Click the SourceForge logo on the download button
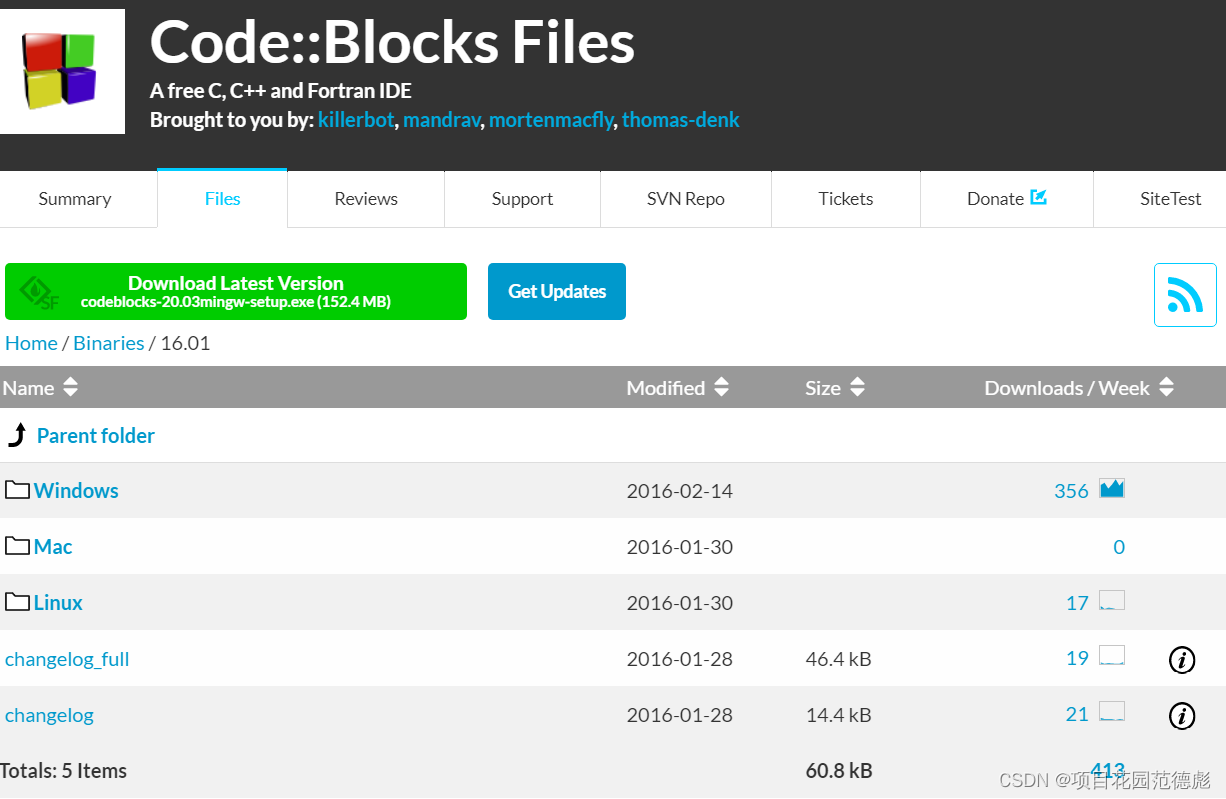The height and width of the screenshot is (799, 1226). tap(40, 292)
